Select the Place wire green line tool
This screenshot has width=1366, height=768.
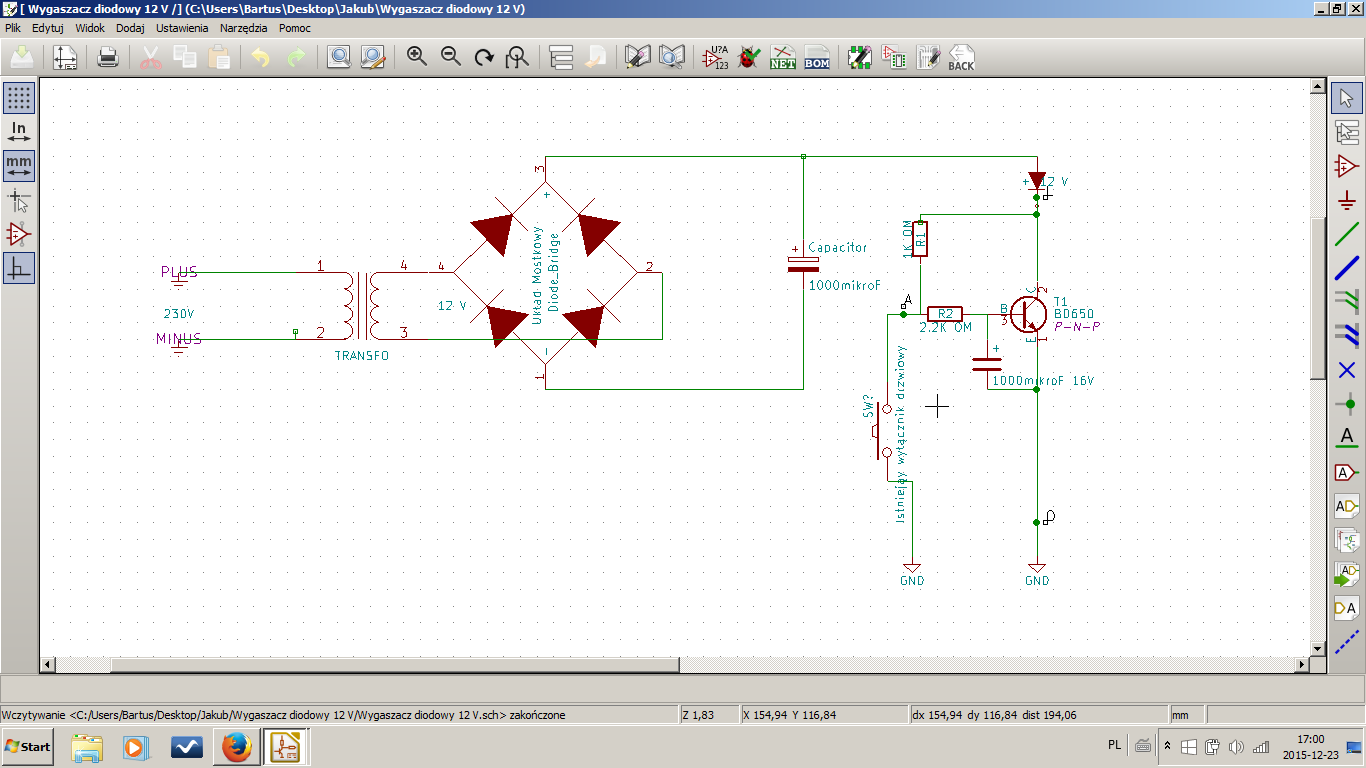[x=1347, y=234]
